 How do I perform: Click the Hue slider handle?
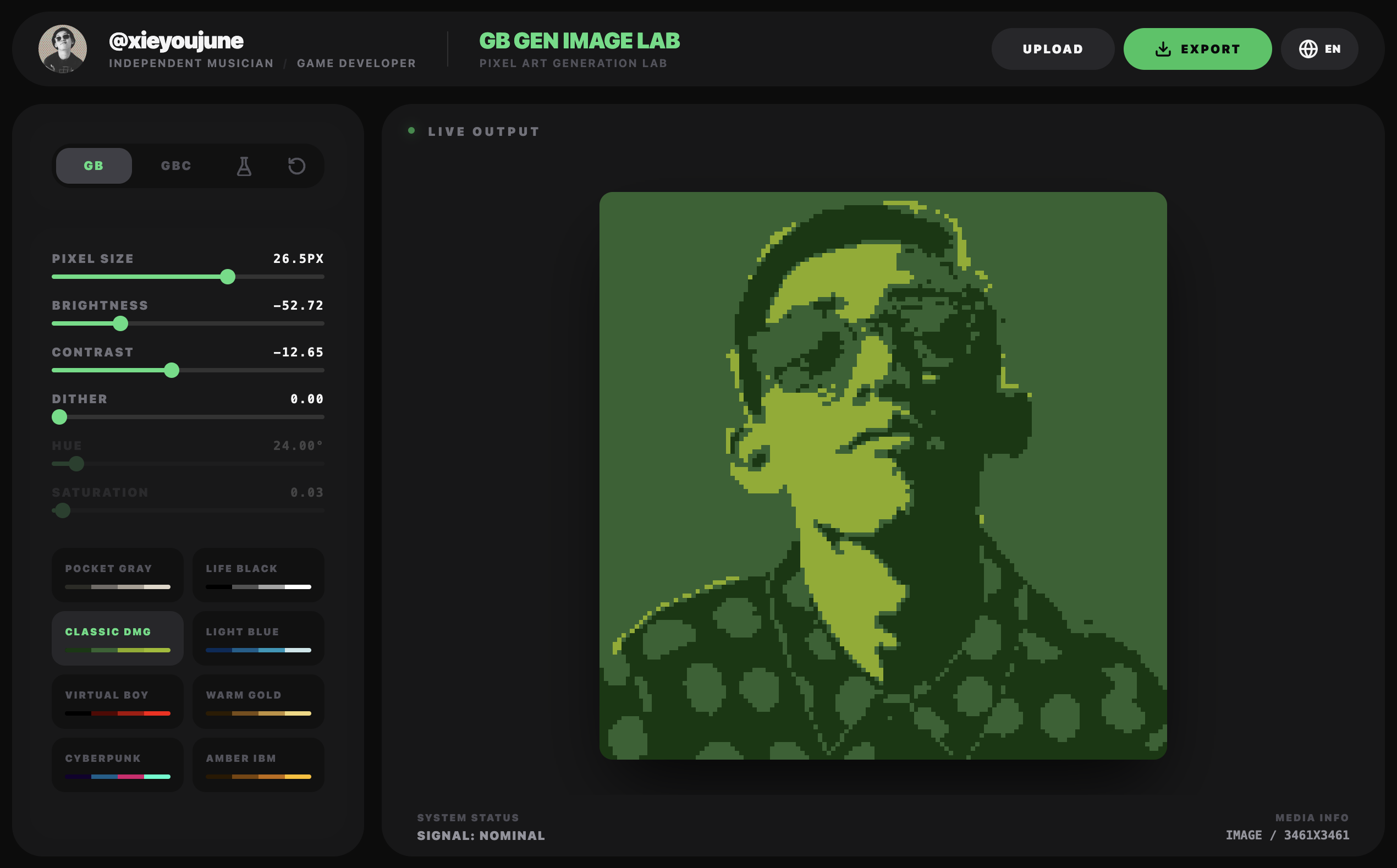pyautogui.click(x=76, y=464)
